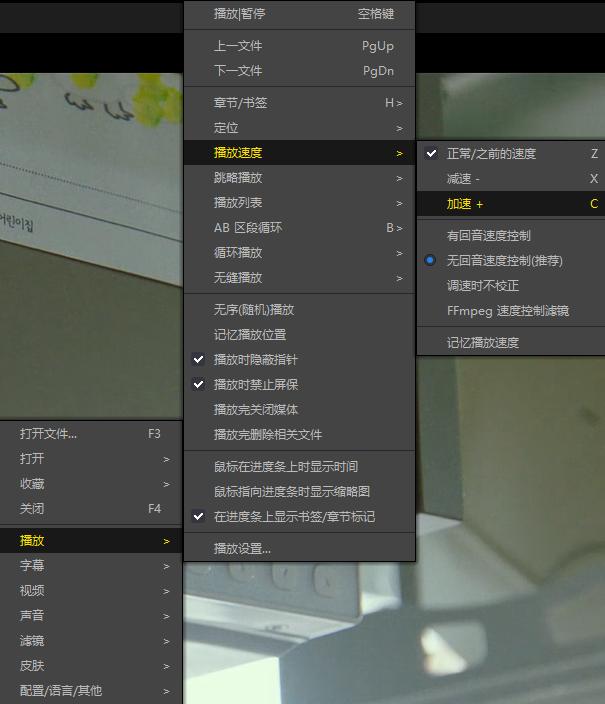Viewport: 605px width, 704px height.
Task: Expand 皮肤 submenu
Action: click(x=91, y=665)
